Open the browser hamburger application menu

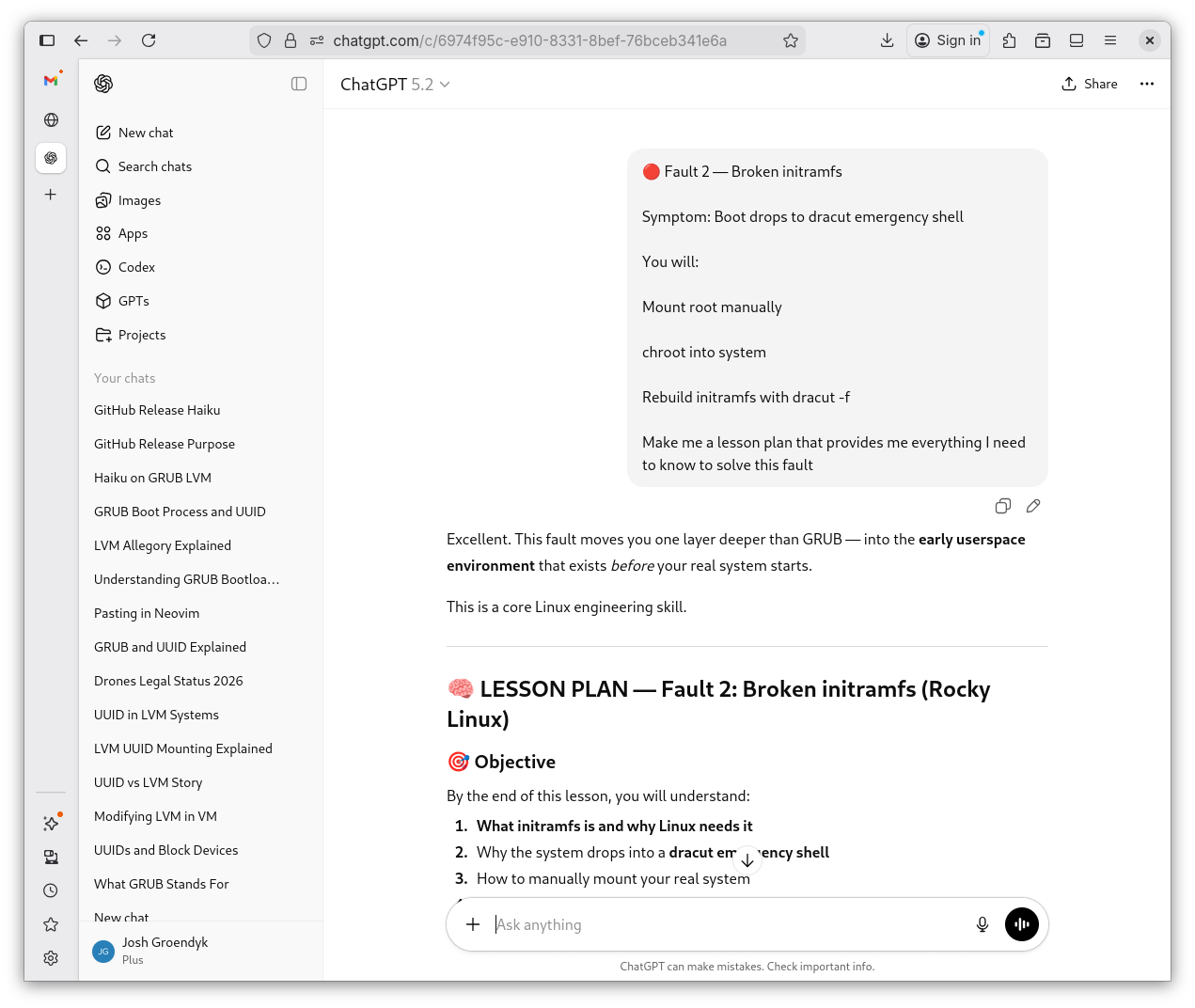1109,40
